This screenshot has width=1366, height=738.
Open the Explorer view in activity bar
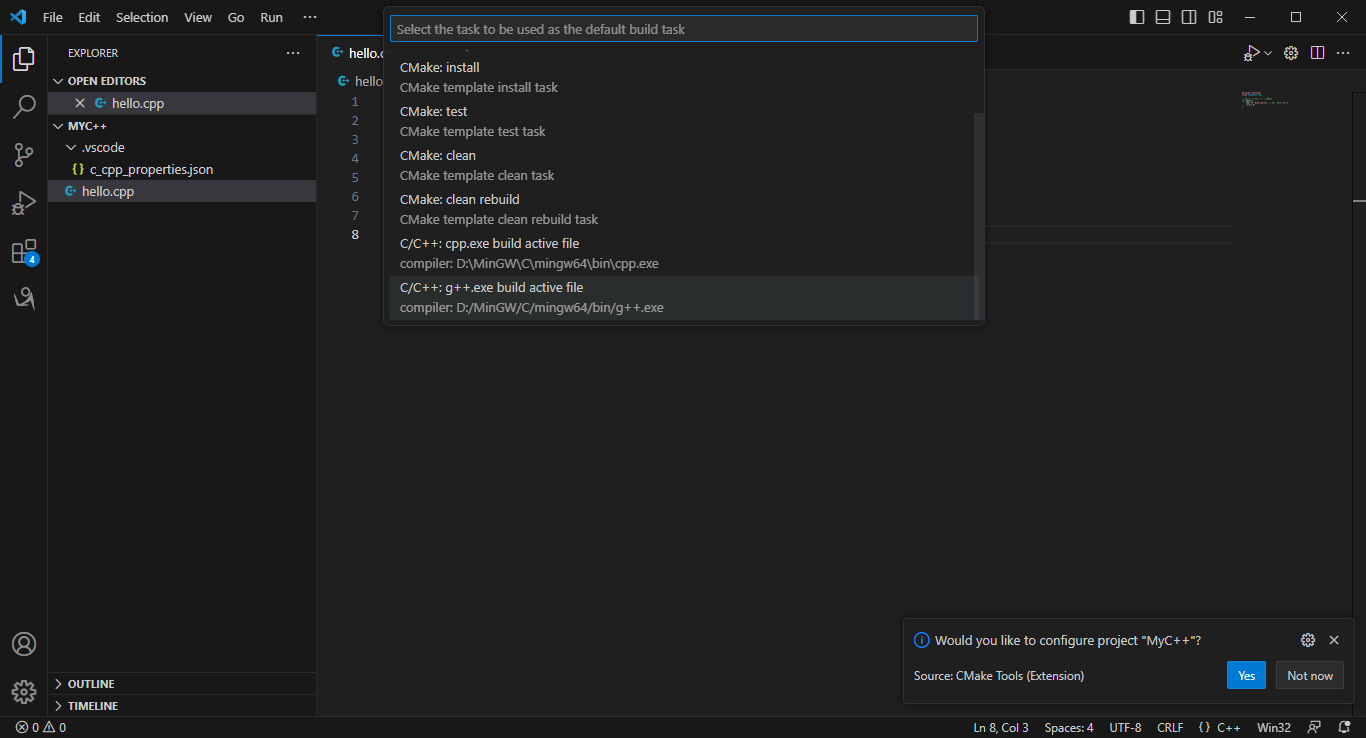24,59
